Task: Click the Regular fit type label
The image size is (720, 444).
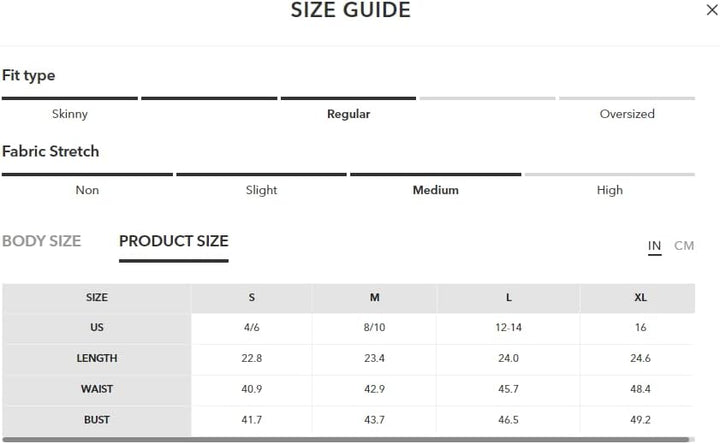Action: click(x=348, y=114)
